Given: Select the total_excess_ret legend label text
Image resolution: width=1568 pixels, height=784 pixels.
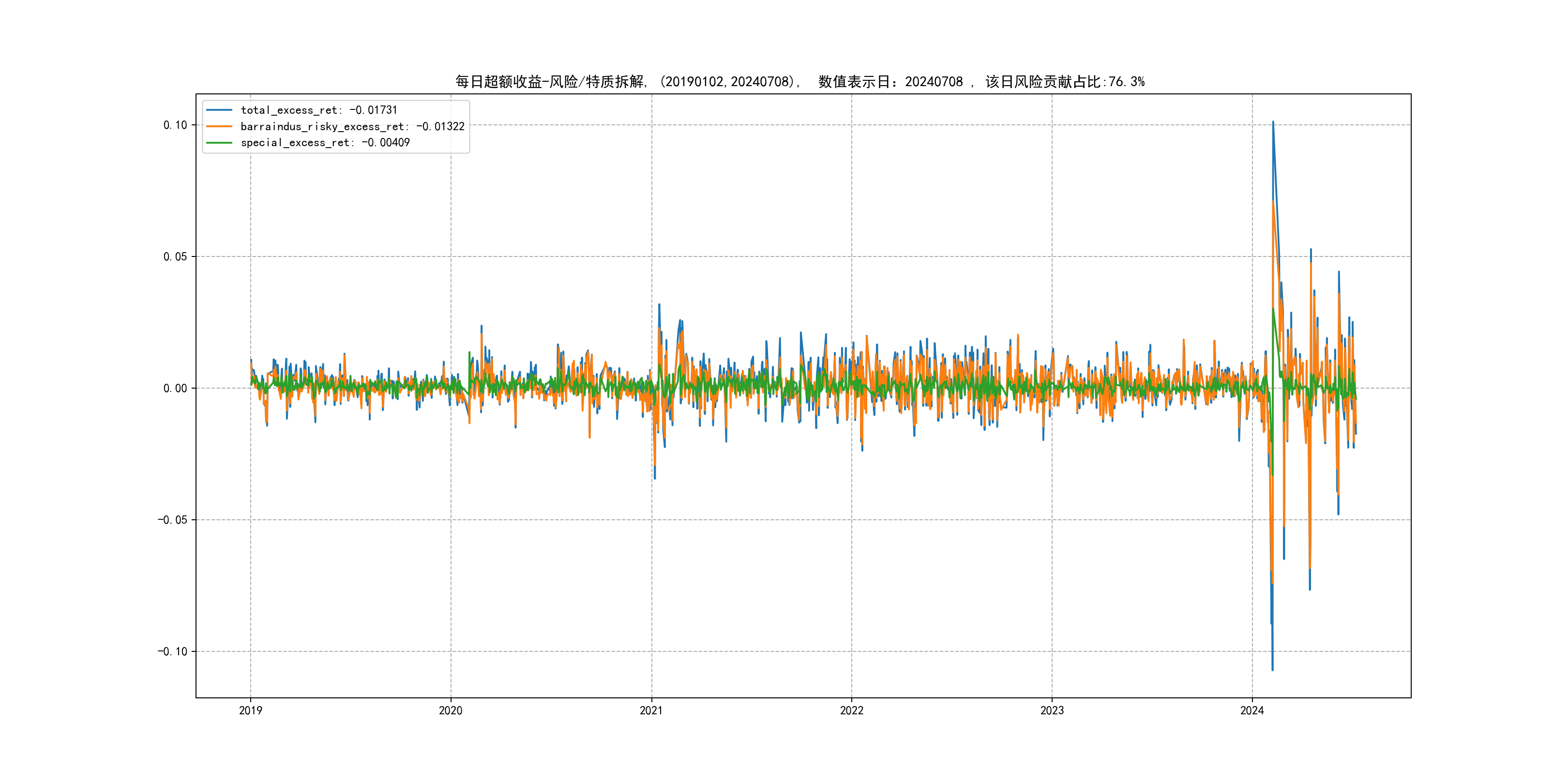Looking at the screenshot, I should [x=318, y=110].
